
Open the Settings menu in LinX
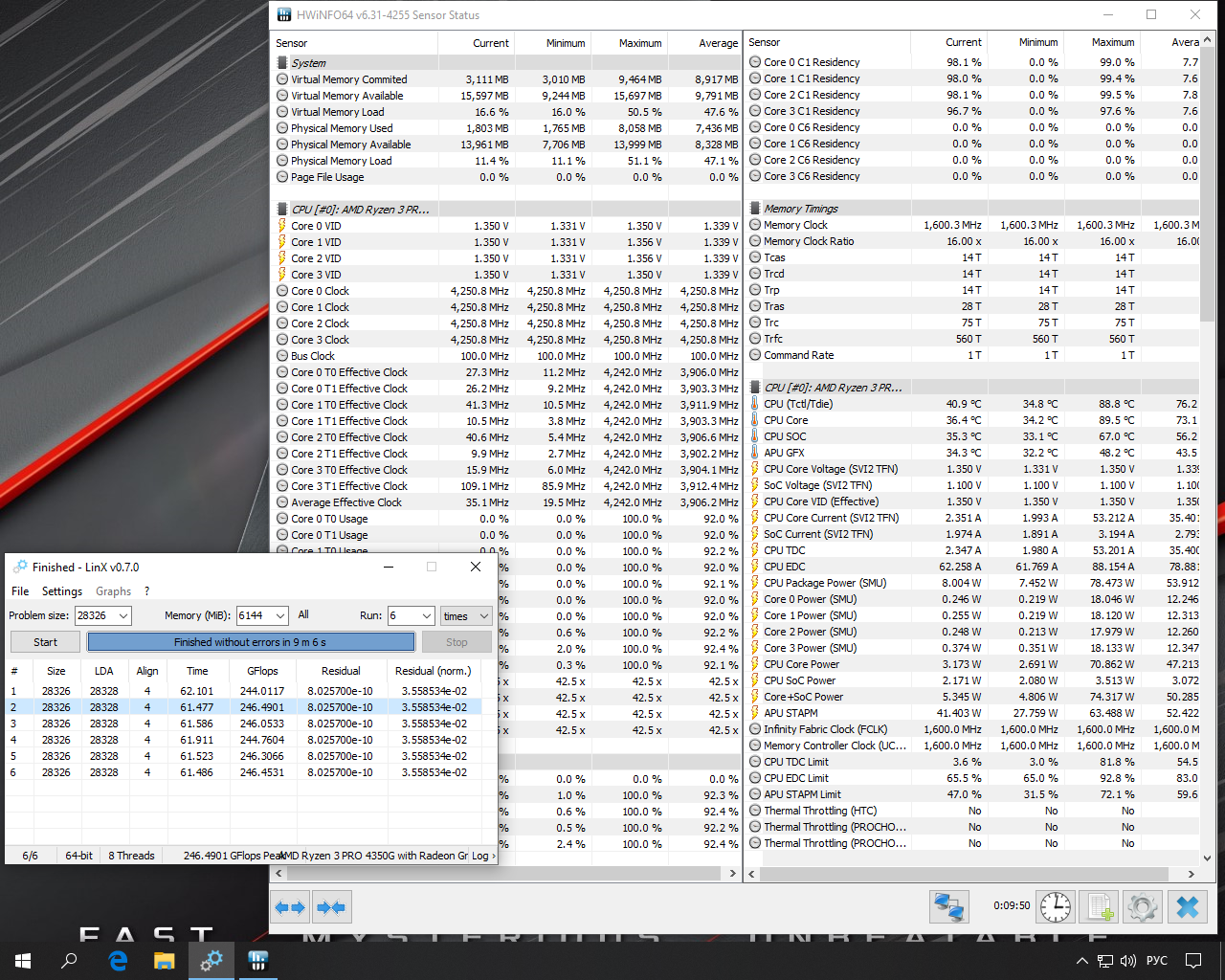coord(62,591)
